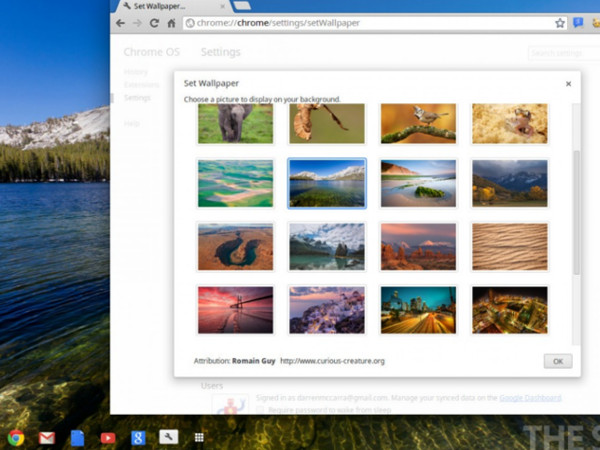Choose the Santorini hillside town wallpaper
The height and width of the screenshot is (450, 600).
coord(327,310)
